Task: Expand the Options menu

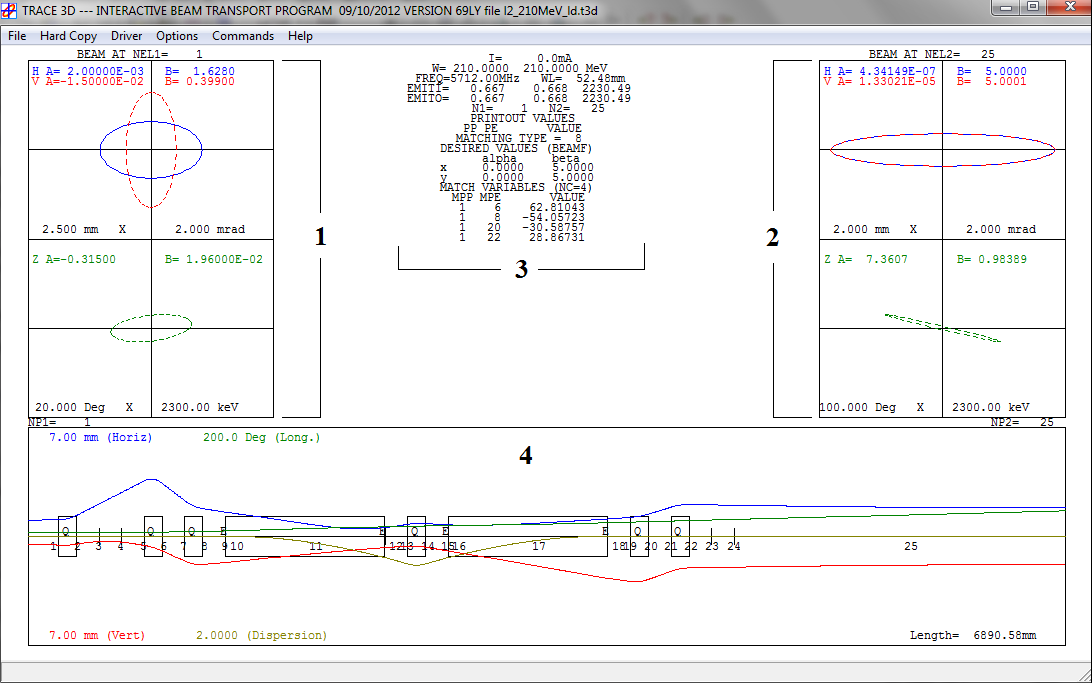Action: click(x=177, y=36)
